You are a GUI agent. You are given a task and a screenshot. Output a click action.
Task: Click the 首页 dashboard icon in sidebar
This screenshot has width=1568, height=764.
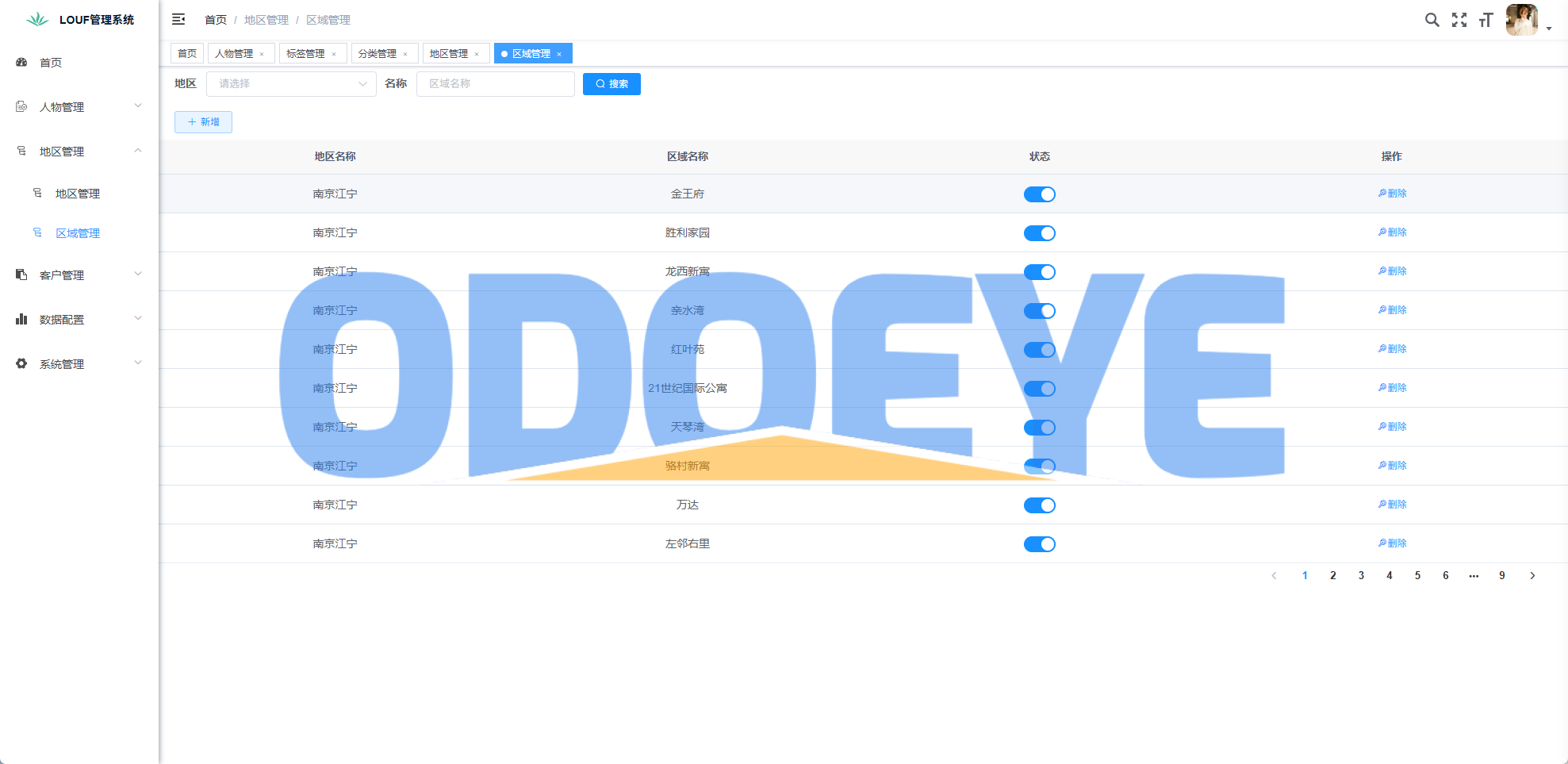pyautogui.click(x=21, y=62)
